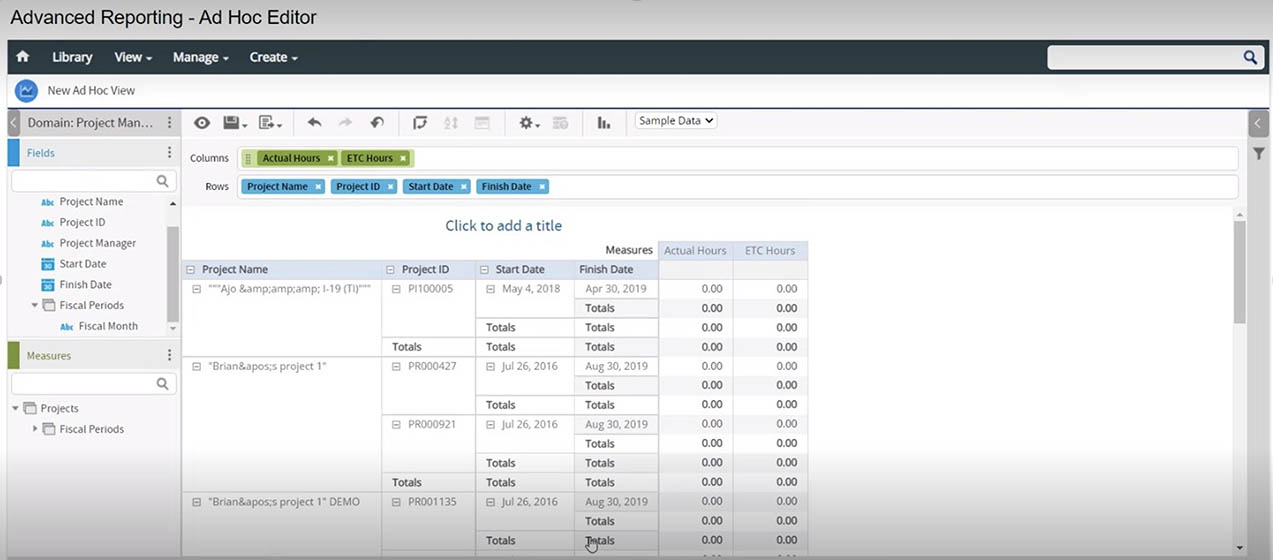The width and height of the screenshot is (1273, 560).
Task: Expand the right filters panel arrow
Action: (x=1259, y=122)
